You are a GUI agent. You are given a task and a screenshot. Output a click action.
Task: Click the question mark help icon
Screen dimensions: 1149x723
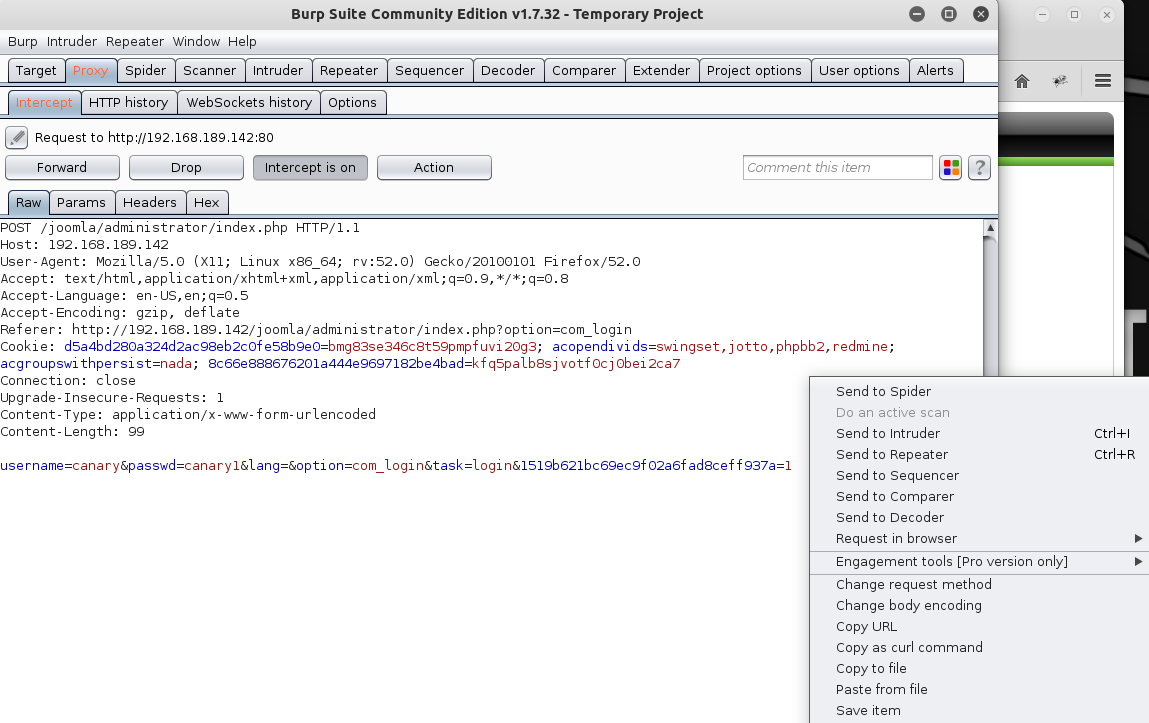pos(979,168)
